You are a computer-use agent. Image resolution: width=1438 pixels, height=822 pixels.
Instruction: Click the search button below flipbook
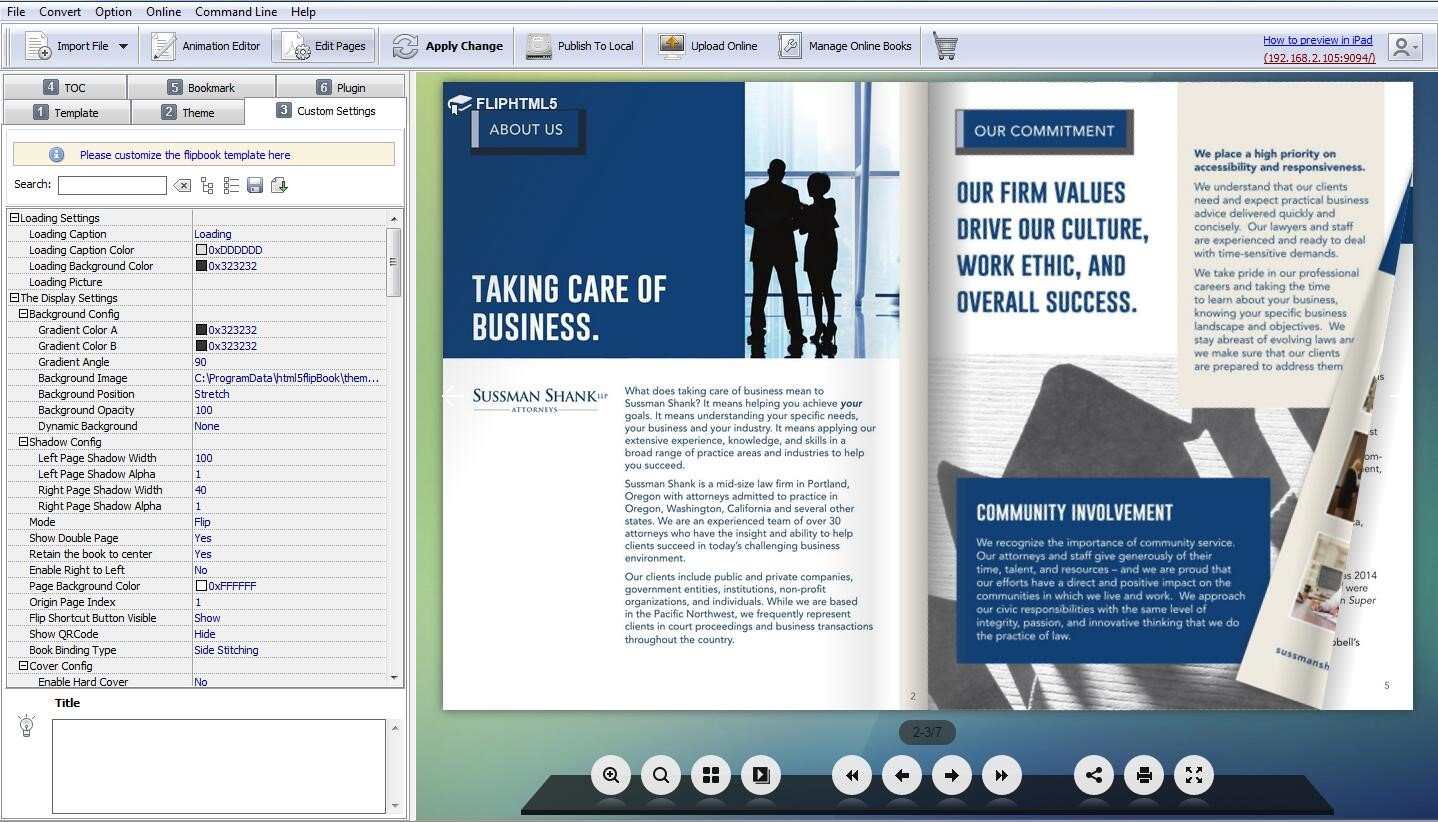(x=661, y=775)
